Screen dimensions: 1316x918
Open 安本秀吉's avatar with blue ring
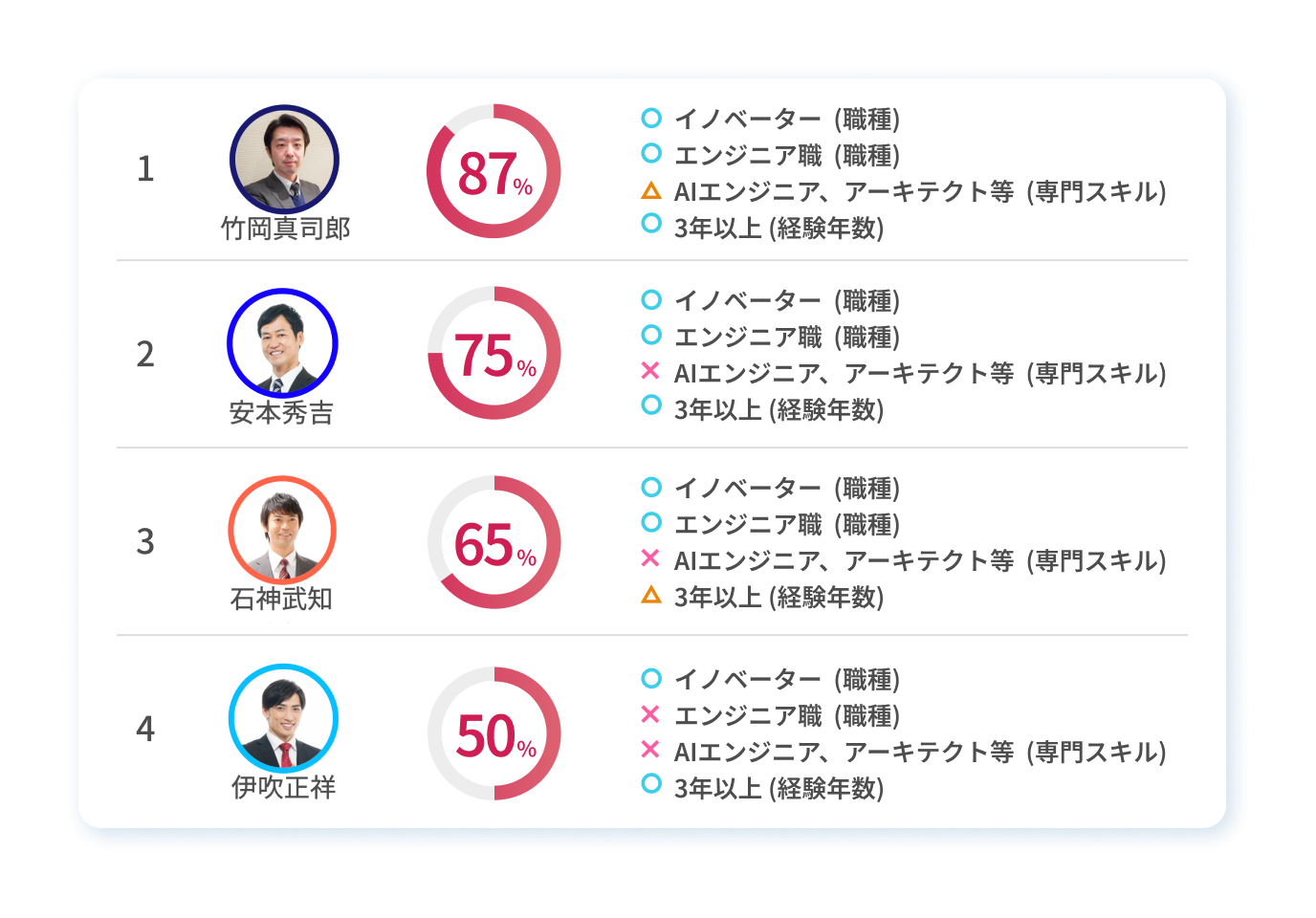coord(282,343)
